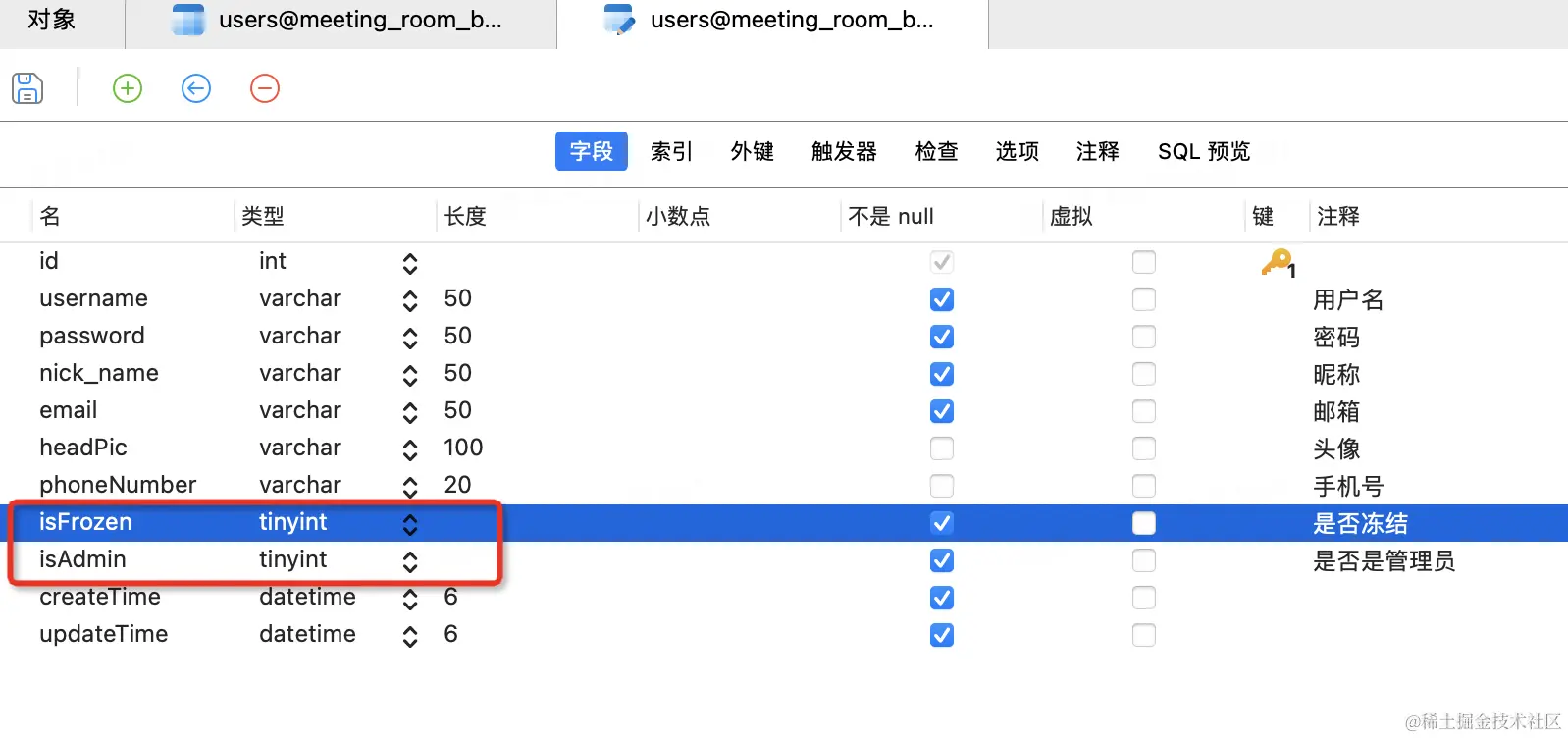Open the 外键 tab

[x=753, y=151]
